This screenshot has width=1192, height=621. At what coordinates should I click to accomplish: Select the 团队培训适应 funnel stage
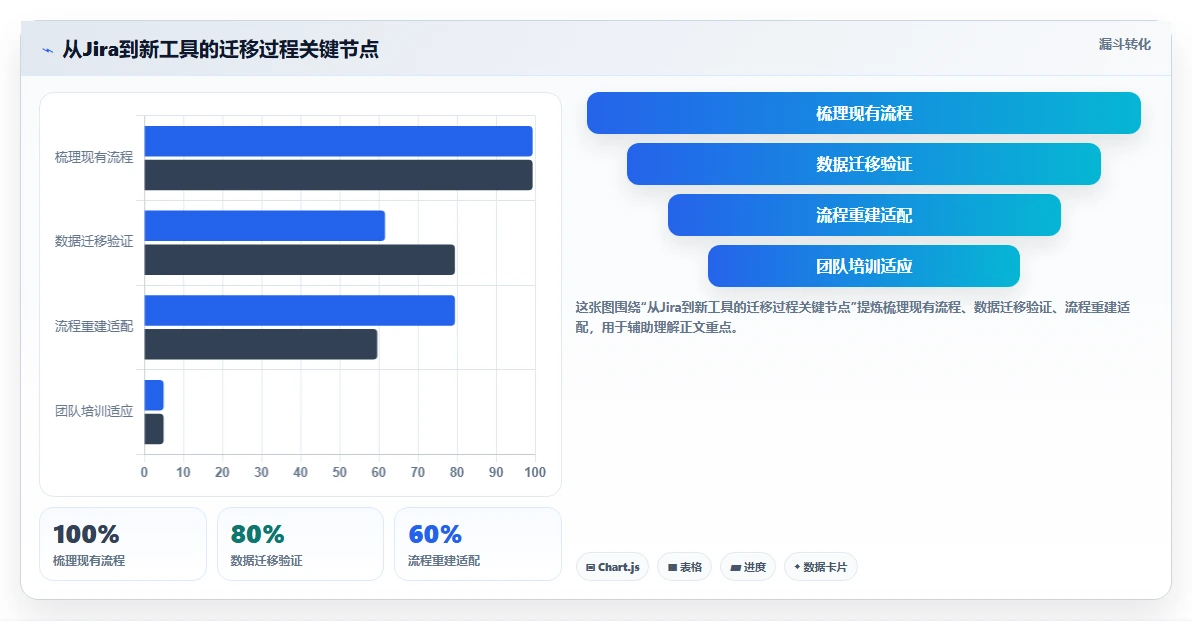click(864, 266)
